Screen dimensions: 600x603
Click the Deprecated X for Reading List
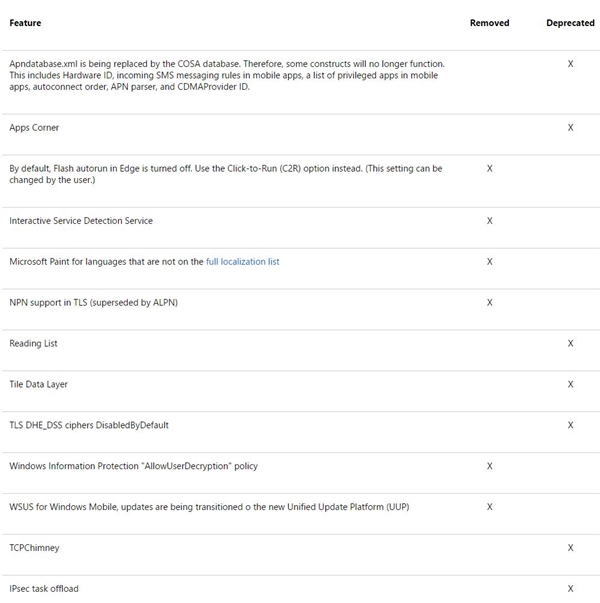point(570,343)
